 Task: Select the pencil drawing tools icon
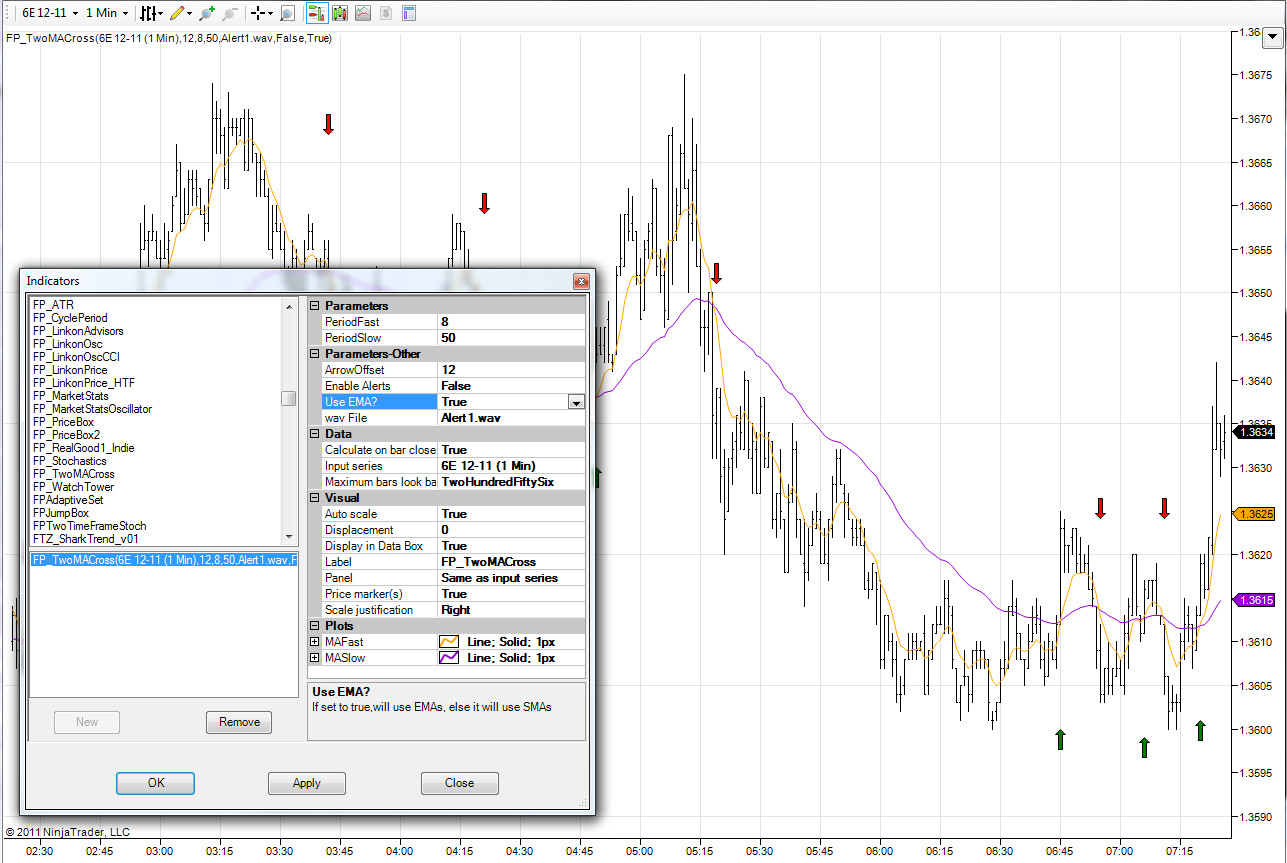(x=177, y=13)
